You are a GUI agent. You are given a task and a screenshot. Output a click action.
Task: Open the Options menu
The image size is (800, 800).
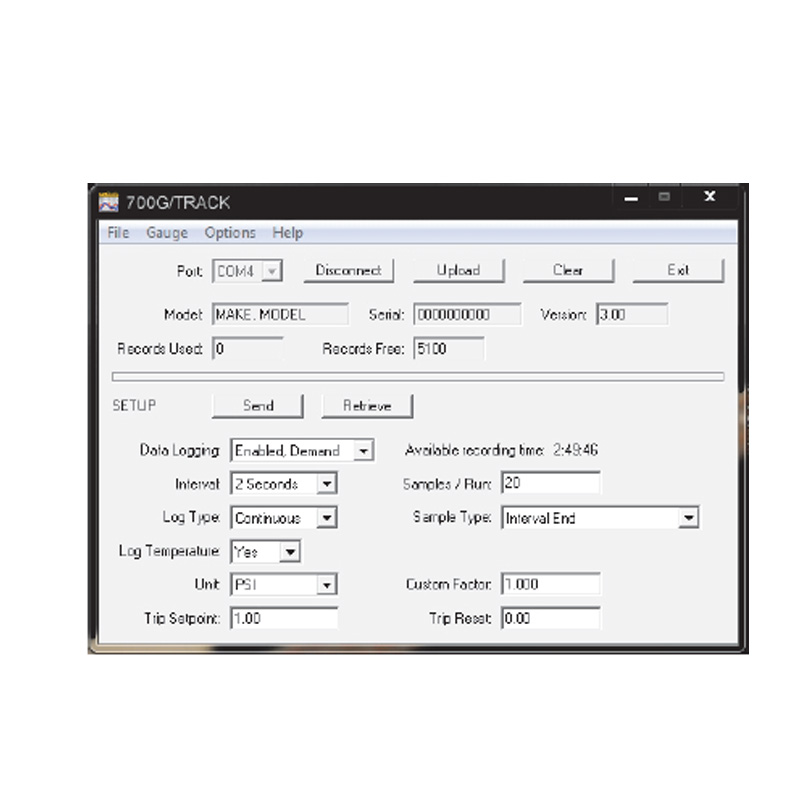click(x=230, y=233)
